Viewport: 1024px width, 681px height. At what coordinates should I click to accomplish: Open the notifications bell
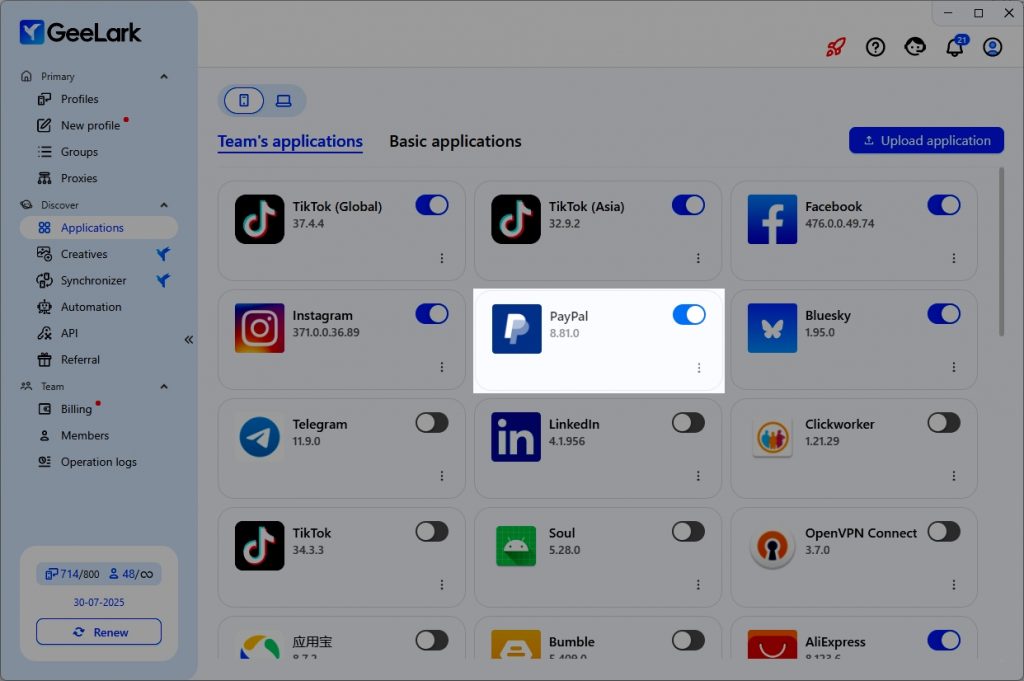click(955, 46)
